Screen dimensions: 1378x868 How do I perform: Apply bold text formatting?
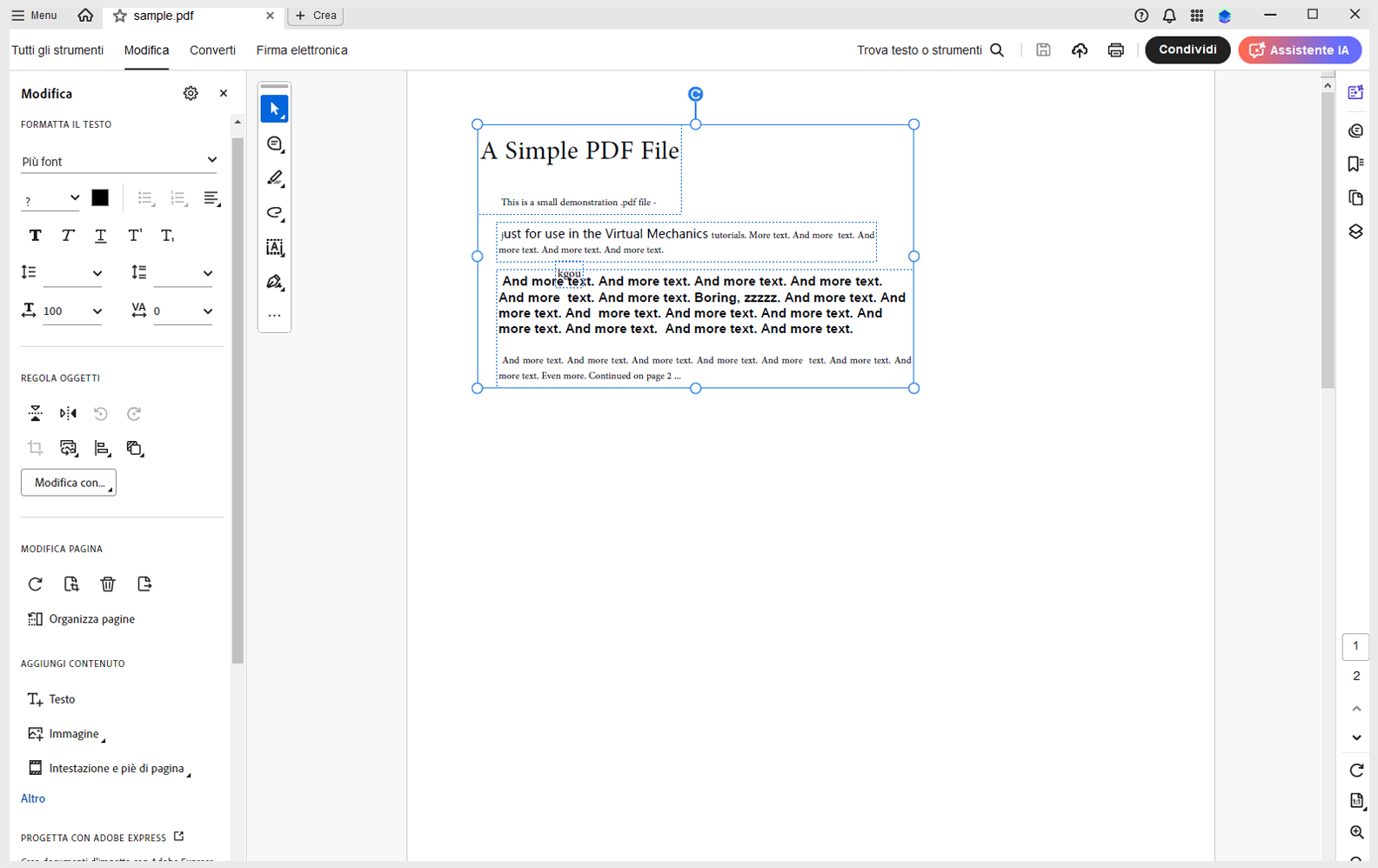click(35, 235)
